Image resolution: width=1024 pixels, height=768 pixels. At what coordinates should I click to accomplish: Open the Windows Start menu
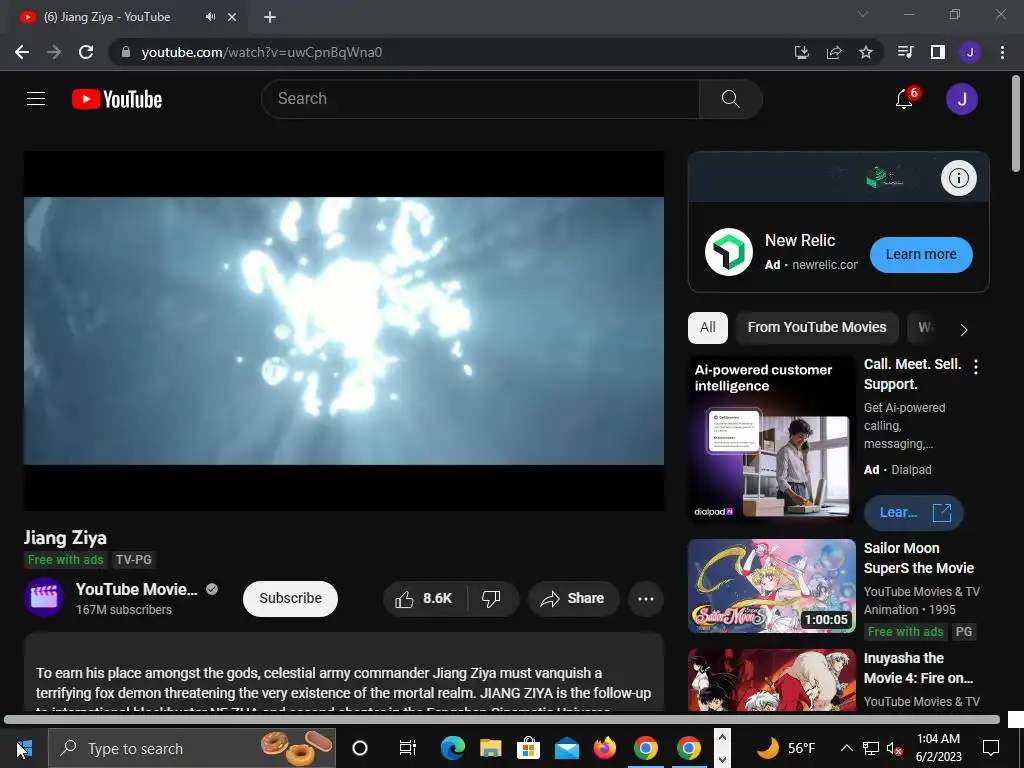[24, 748]
